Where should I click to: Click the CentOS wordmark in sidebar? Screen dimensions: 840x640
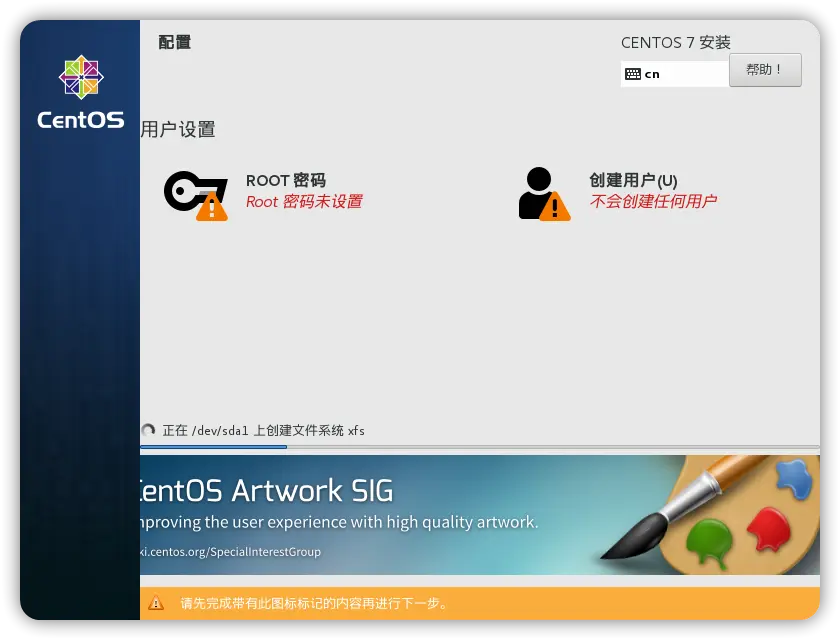click(81, 120)
